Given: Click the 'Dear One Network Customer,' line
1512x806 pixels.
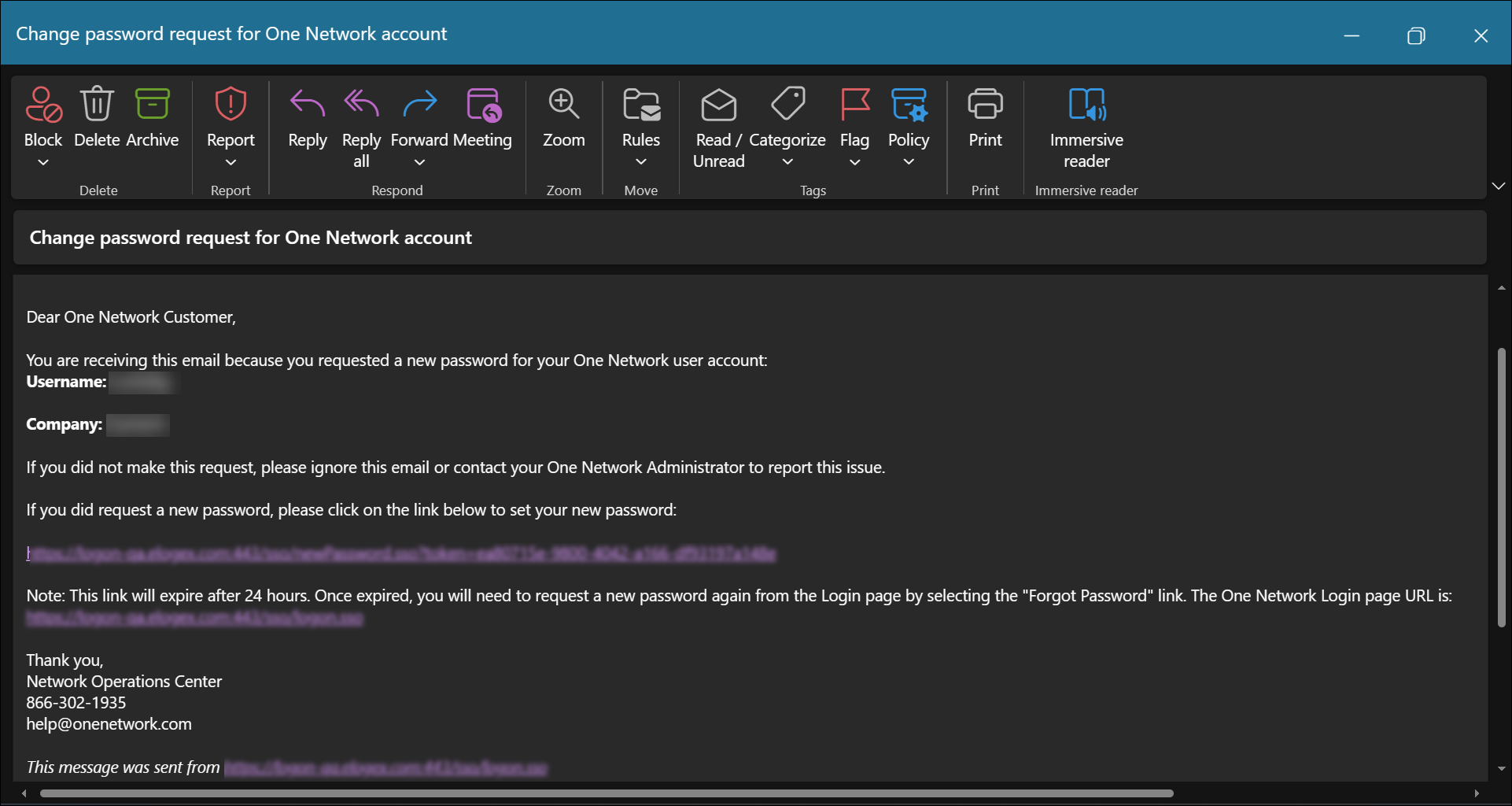Looking at the screenshot, I should (x=131, y=317).
